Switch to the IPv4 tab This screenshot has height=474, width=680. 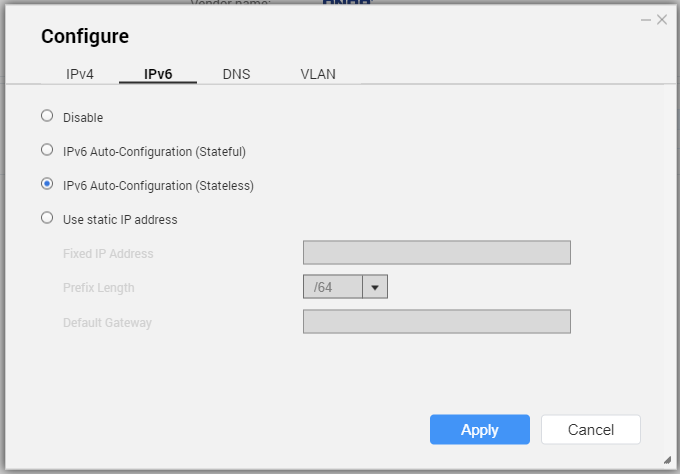tap(80, 74)
